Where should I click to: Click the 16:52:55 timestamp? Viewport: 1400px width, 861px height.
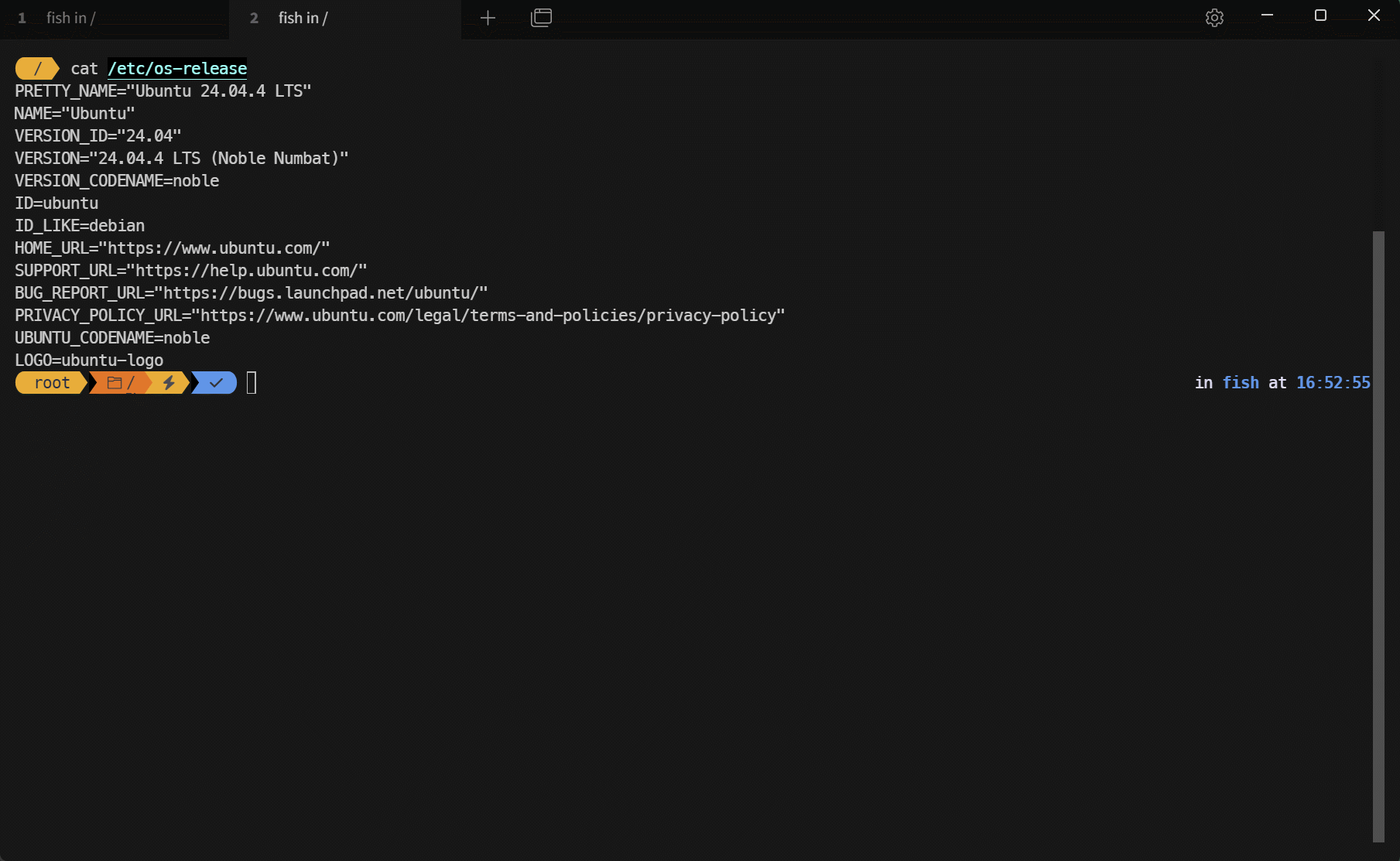click(x=1333, y=383)
